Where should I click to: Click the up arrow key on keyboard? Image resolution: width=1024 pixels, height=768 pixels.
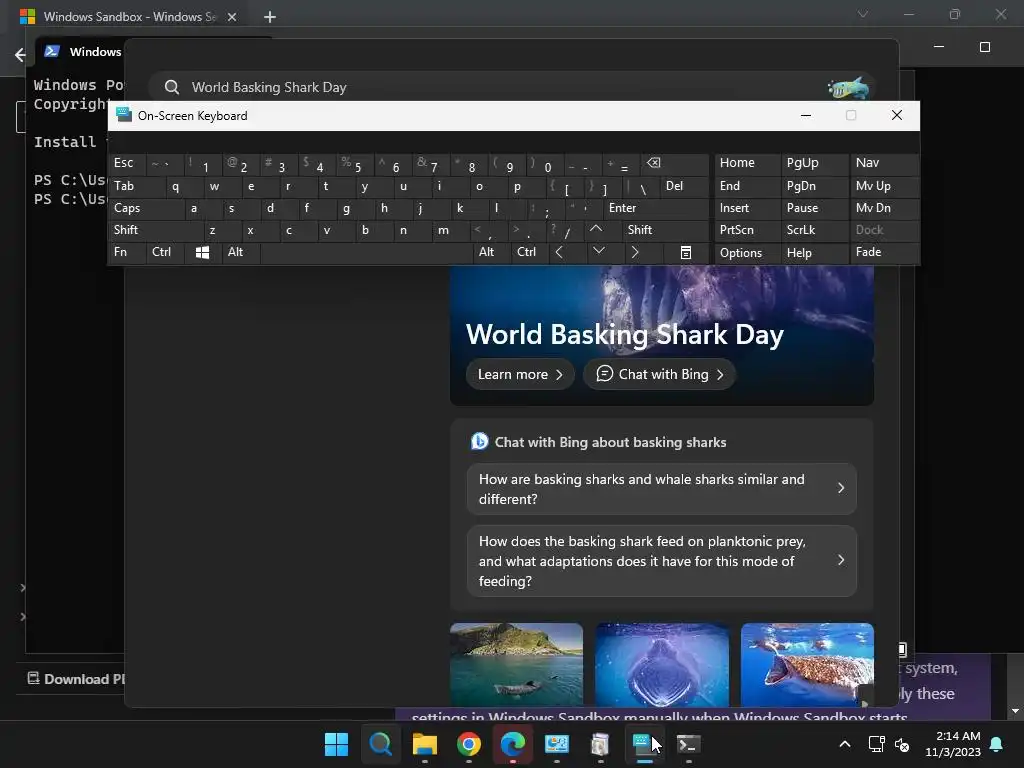point(596,229)
